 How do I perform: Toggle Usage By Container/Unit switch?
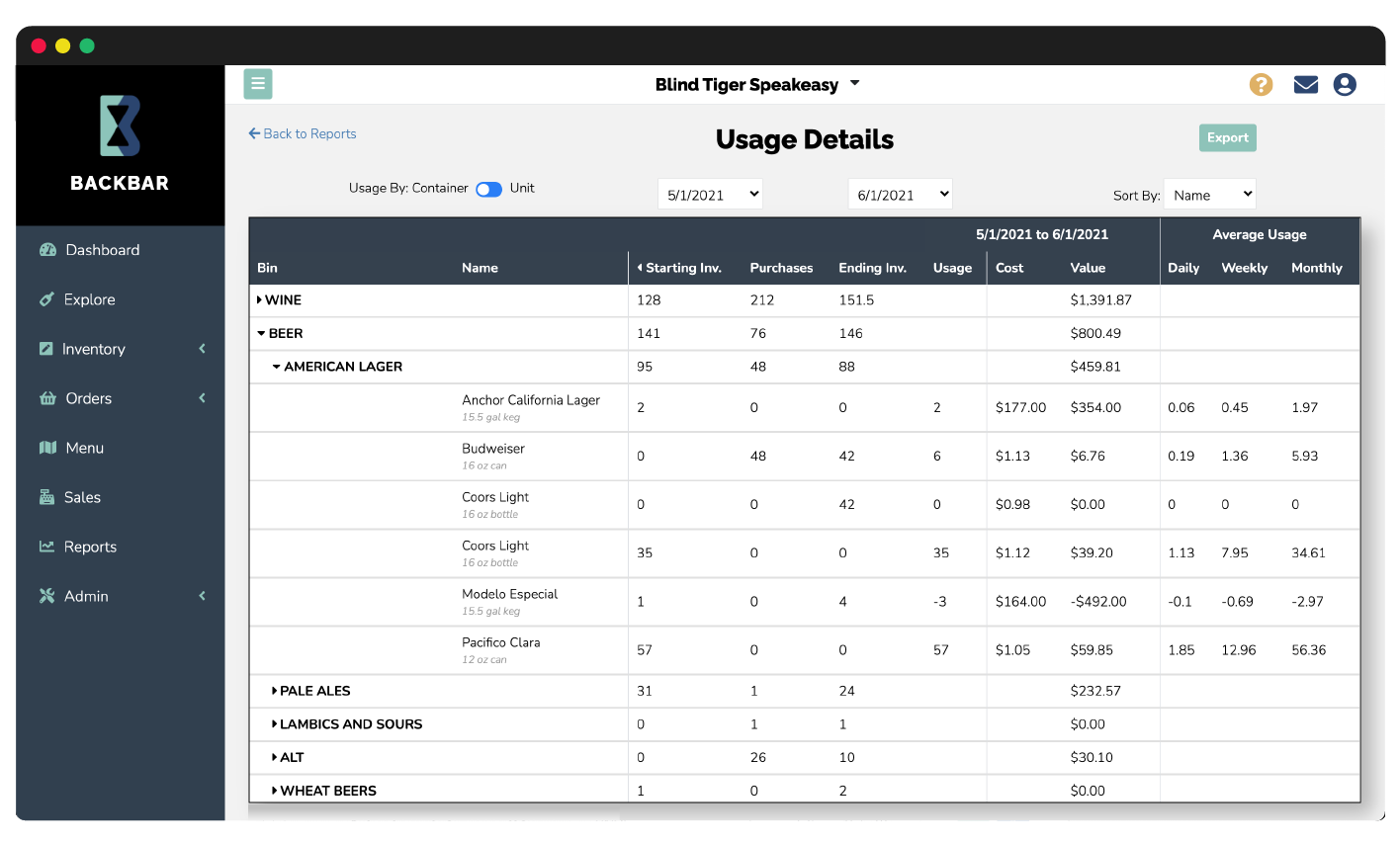[x=488, y=189]
